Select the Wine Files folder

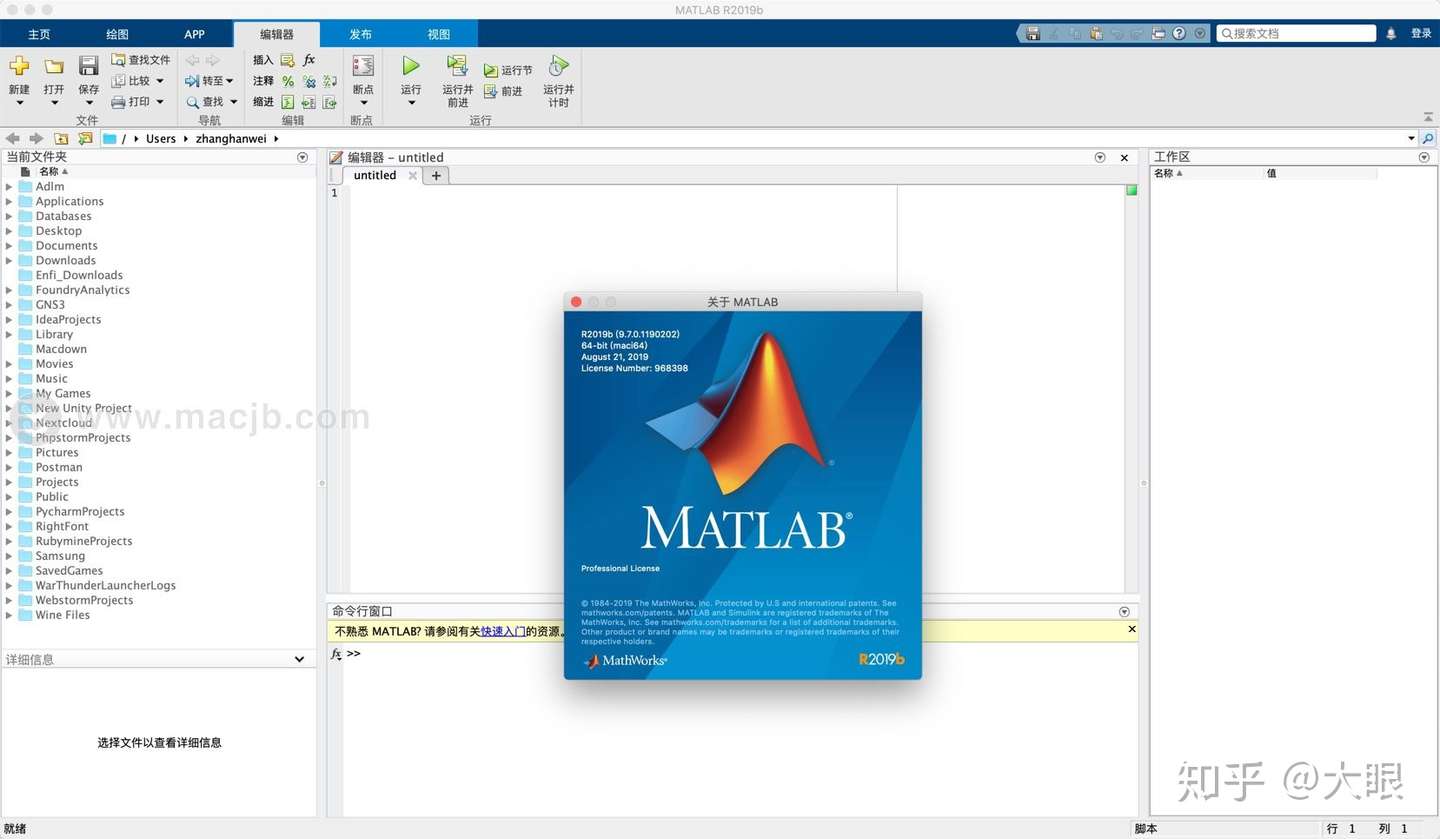click(x=63, y=615)
